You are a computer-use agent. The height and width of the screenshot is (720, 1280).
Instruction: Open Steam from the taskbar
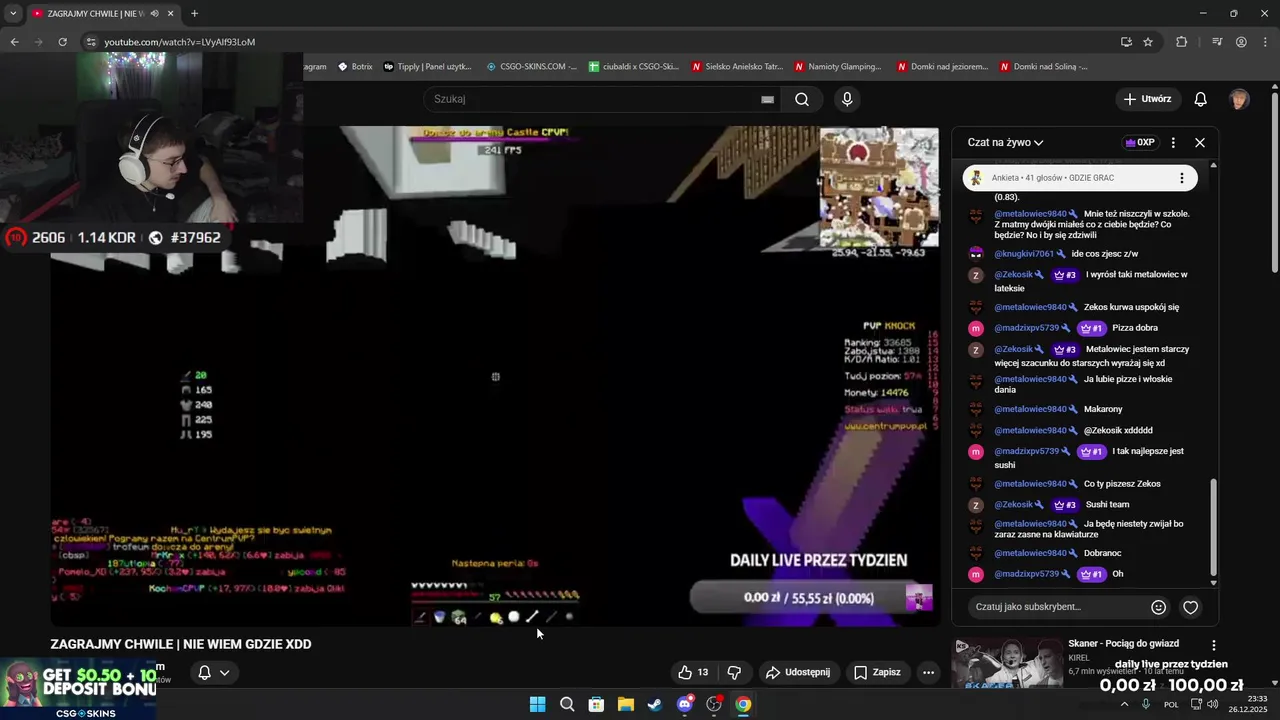655,704
